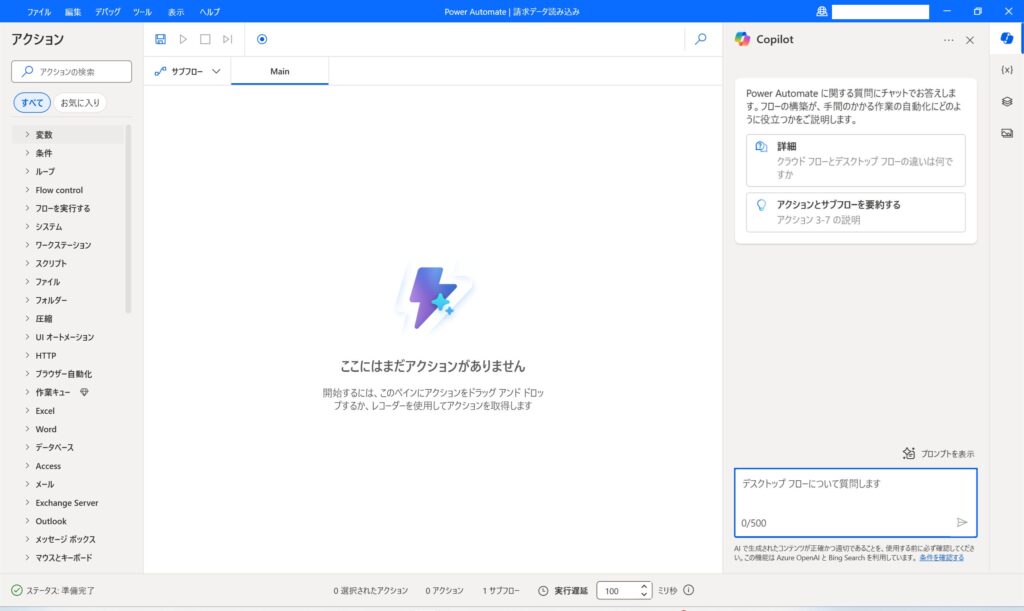Open Copilot pane more options ellipsis

pyautogui.click(x=948, y=40)
